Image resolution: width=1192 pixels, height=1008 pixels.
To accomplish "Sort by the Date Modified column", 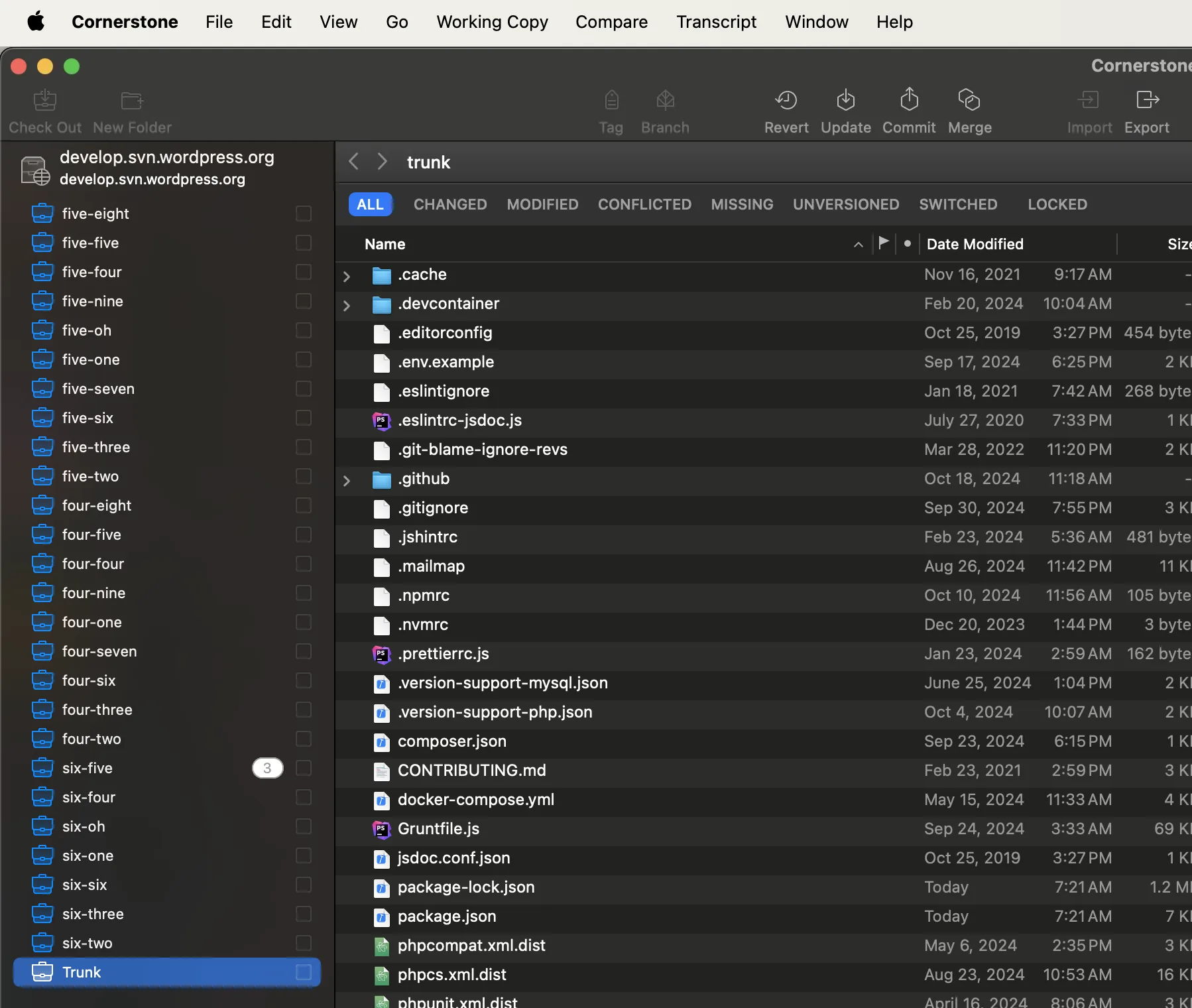I will click(975, 244).
